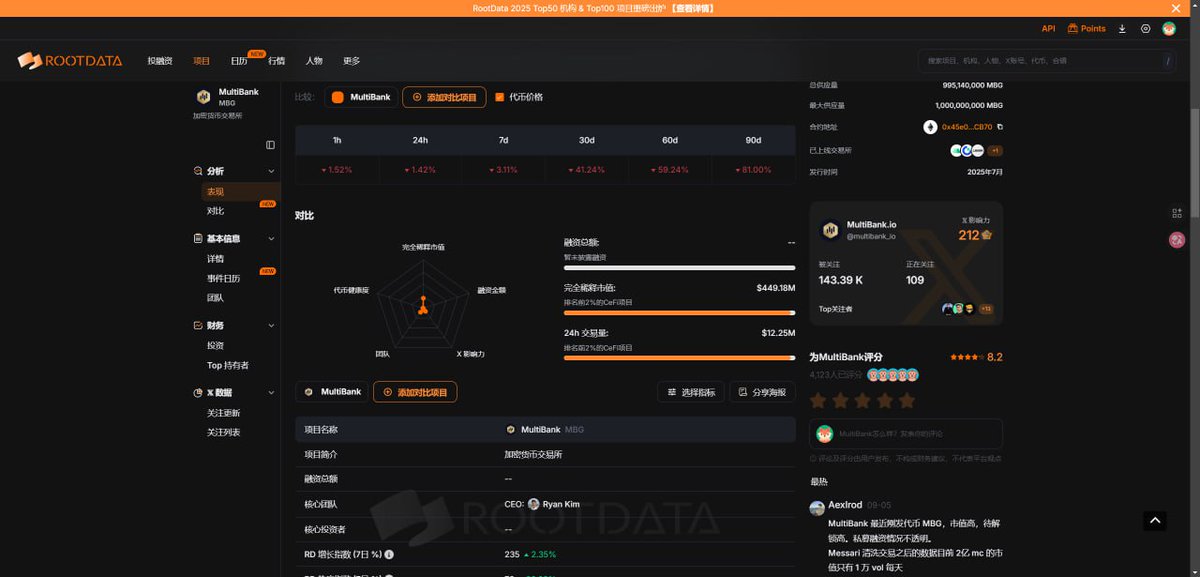The image size is (1200, 577).
Task: Collapse the 财务 sidebar section
Action: pos(271,326)
